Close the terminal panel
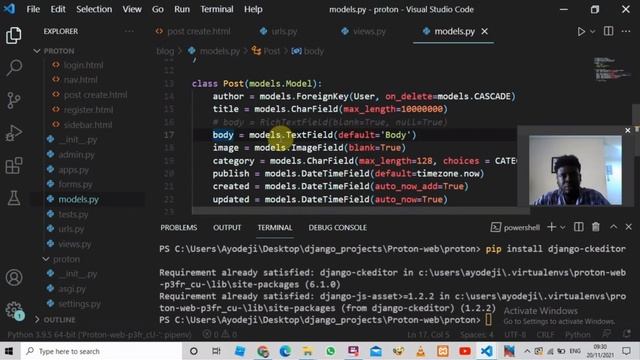Viewport: 640px width, 360px height. [629, 227]
